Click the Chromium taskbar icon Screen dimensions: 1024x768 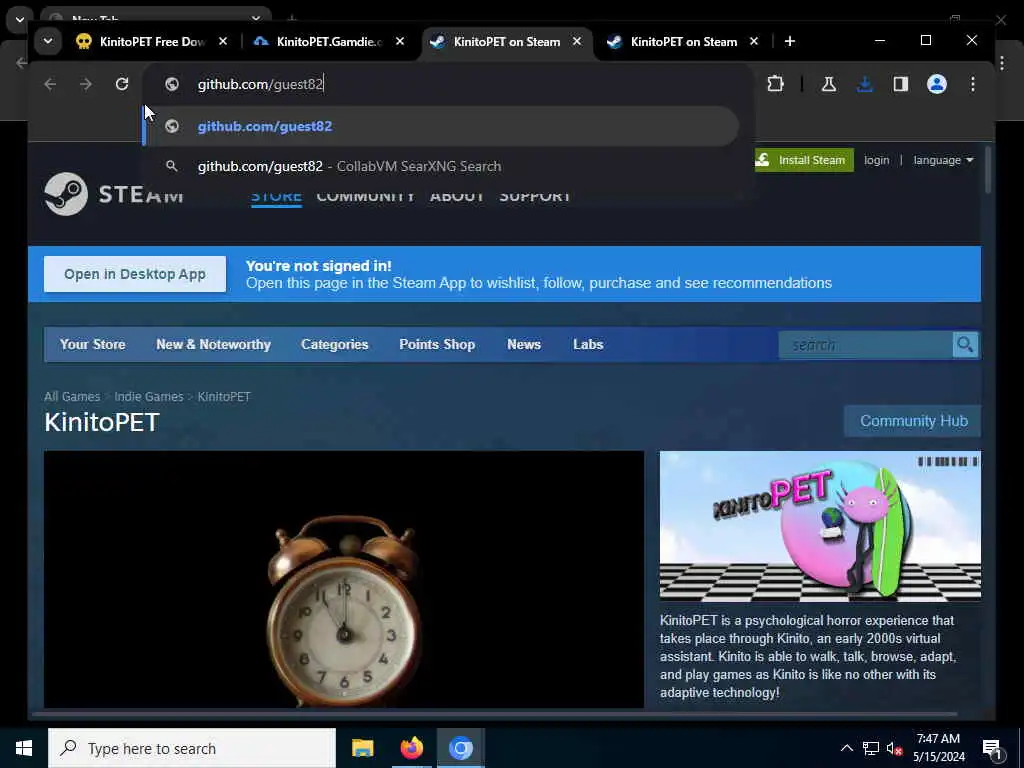(460, 748)
